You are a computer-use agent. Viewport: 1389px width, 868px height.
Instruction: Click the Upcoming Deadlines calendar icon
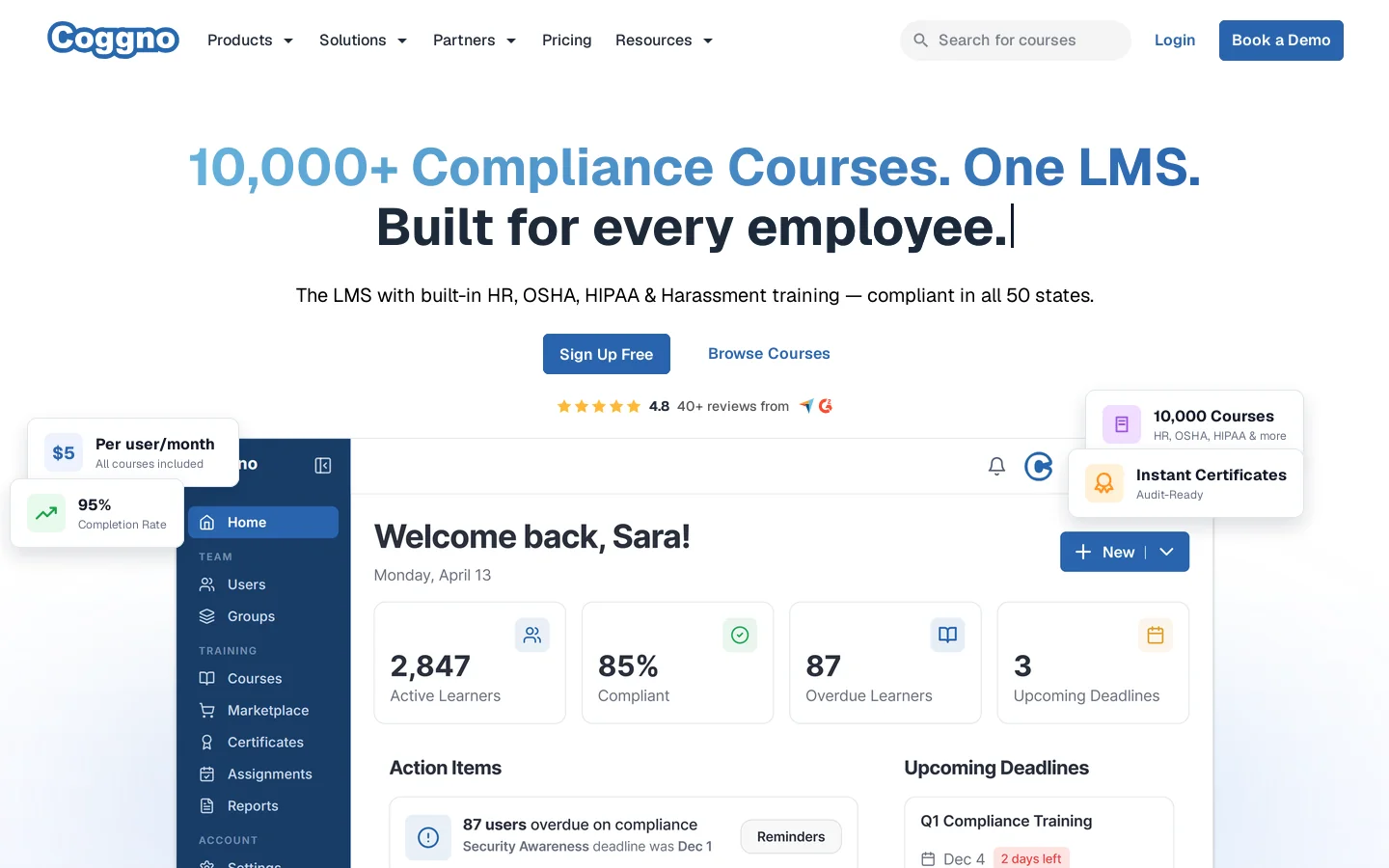tap(1156, 635)
